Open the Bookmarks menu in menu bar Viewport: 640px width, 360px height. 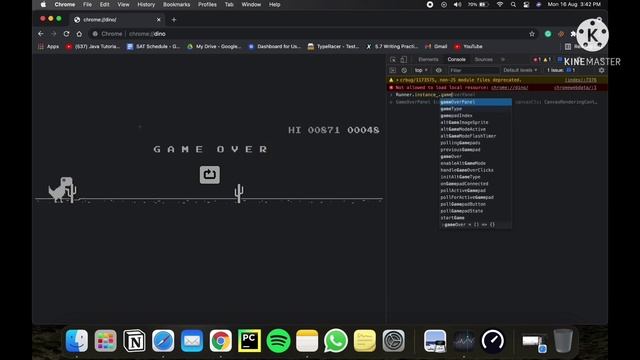[x=176, y=4]
